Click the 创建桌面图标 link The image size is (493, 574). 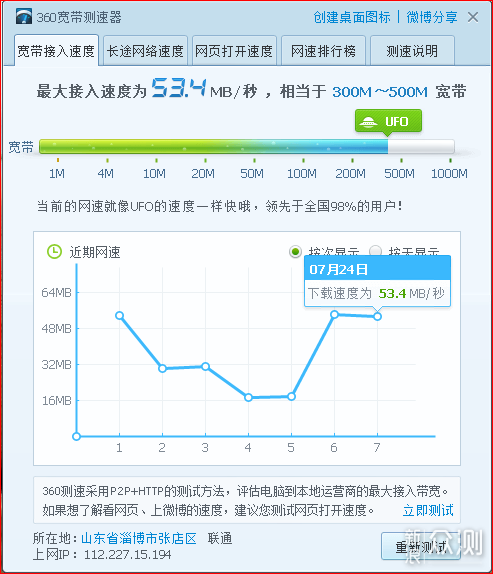(x=352, y=17)
